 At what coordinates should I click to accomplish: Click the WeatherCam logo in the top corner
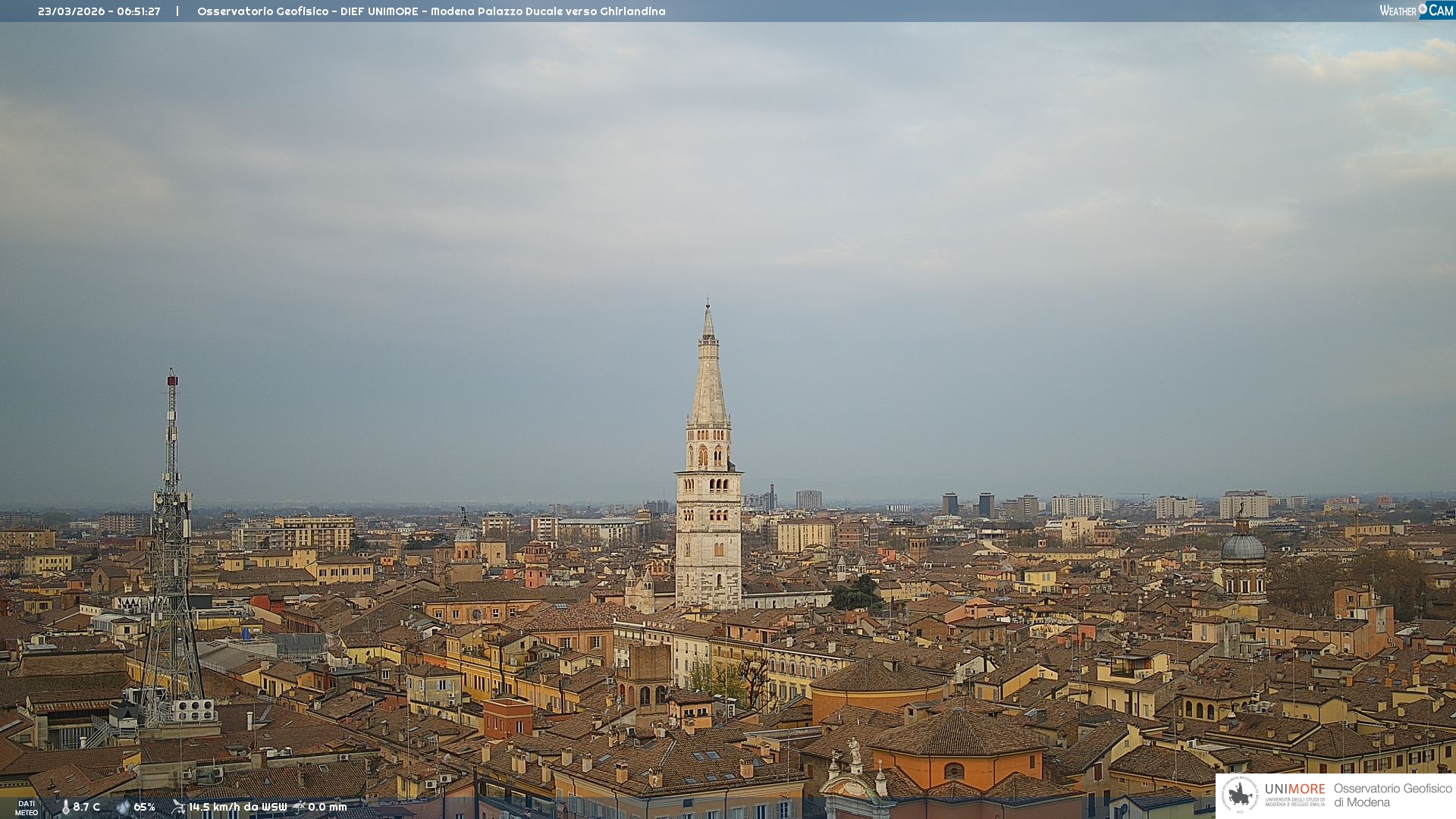pyautogui.click(x=1415, y=10)
